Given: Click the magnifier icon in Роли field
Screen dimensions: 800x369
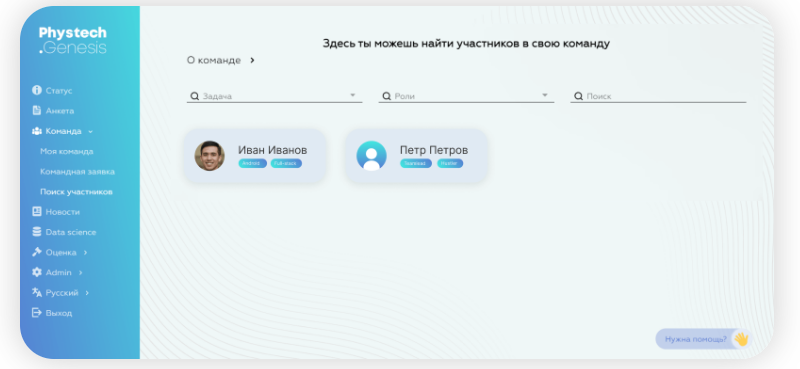Looking at the screenshot, I should 386,96.
